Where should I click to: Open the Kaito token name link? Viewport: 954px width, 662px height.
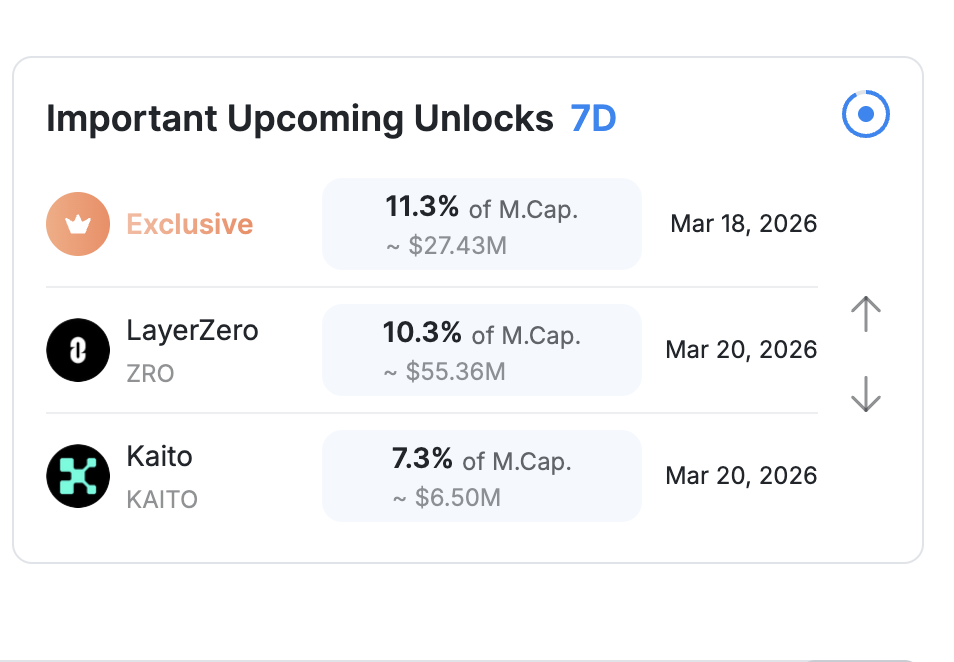click(x=159, y=456)
